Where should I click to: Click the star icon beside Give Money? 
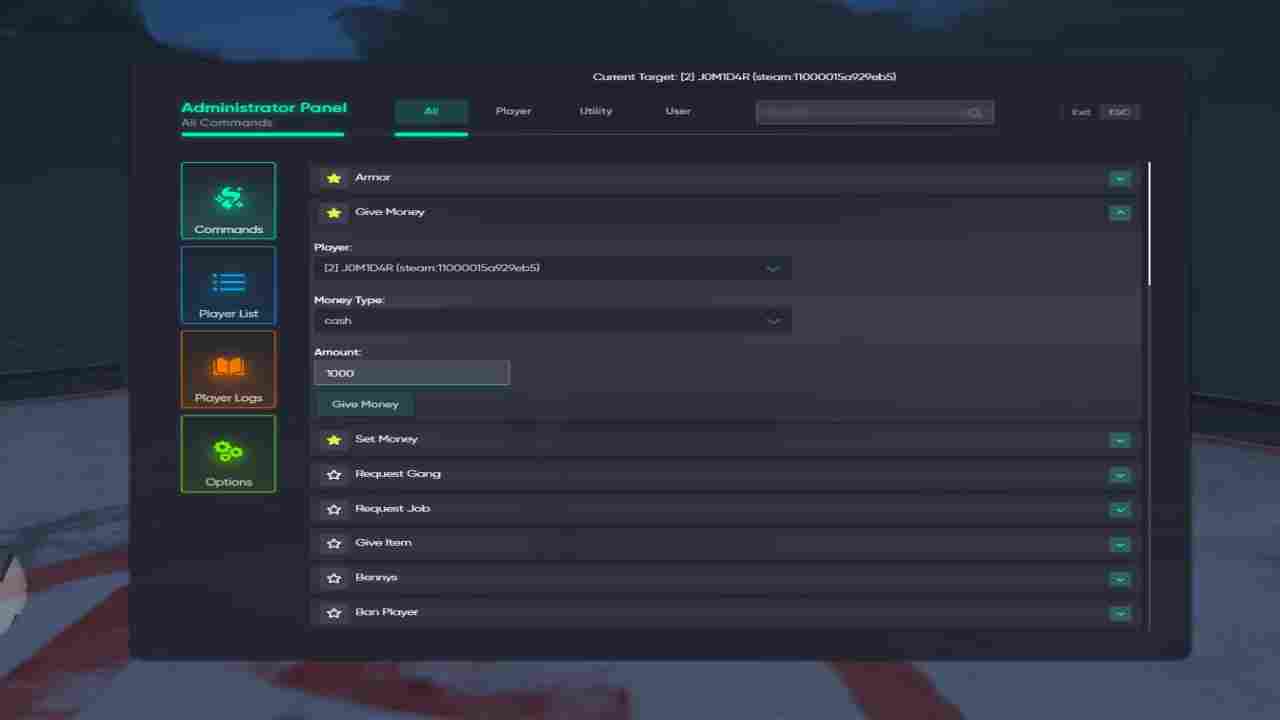tap(333, 212)
